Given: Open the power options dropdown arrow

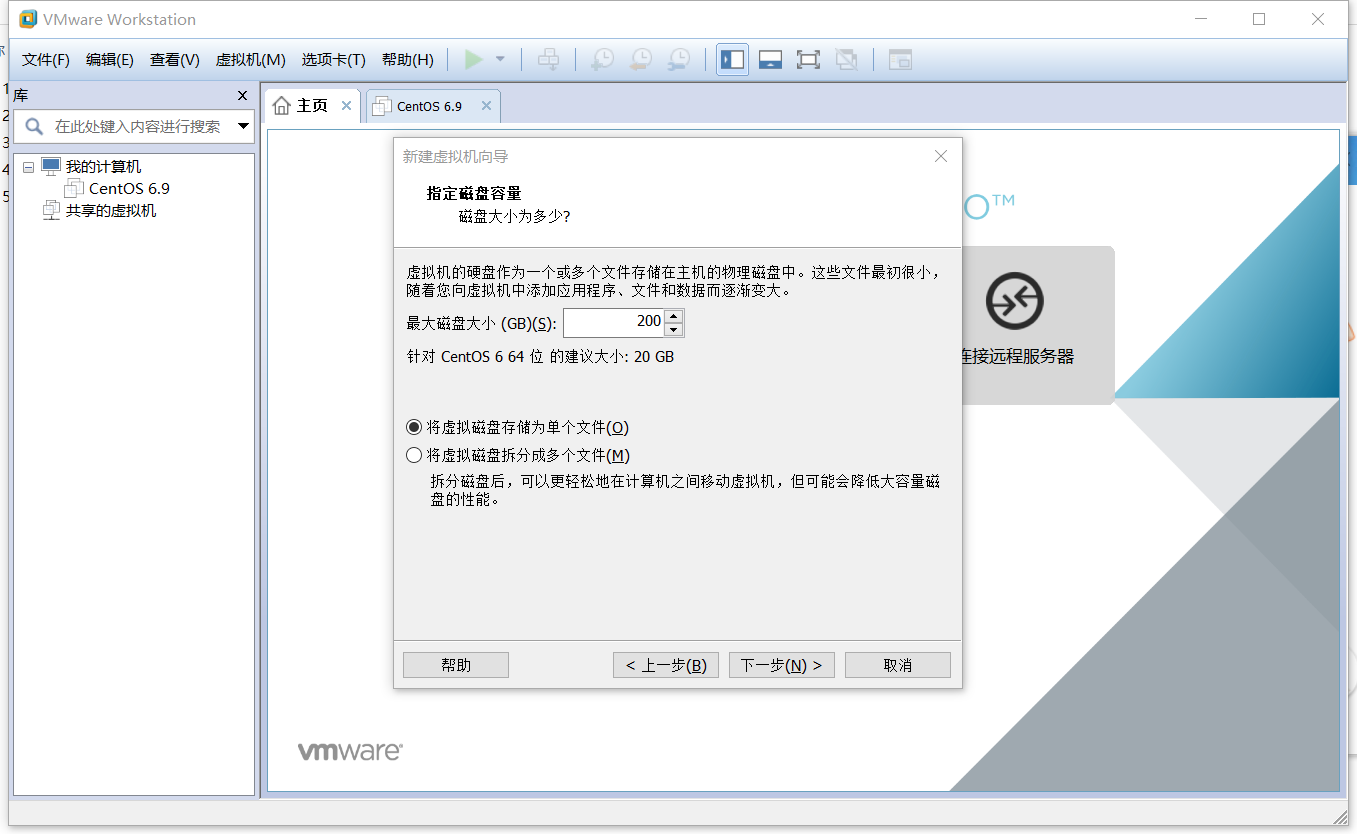Looking at the screenshot, I should click(500, 60).
